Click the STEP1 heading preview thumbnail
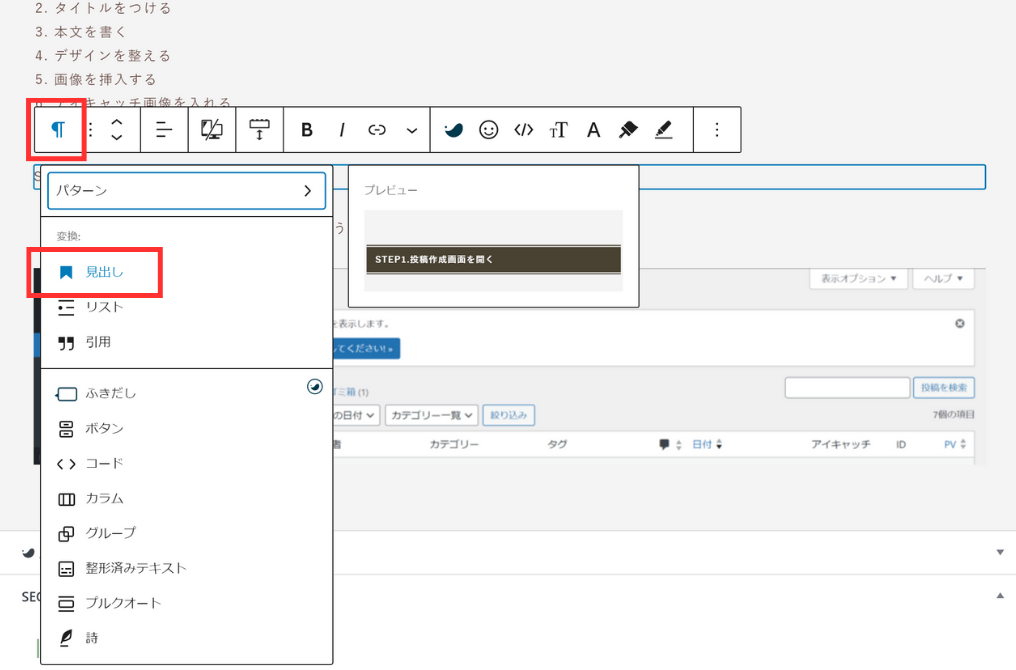 (x=493, y=259)
